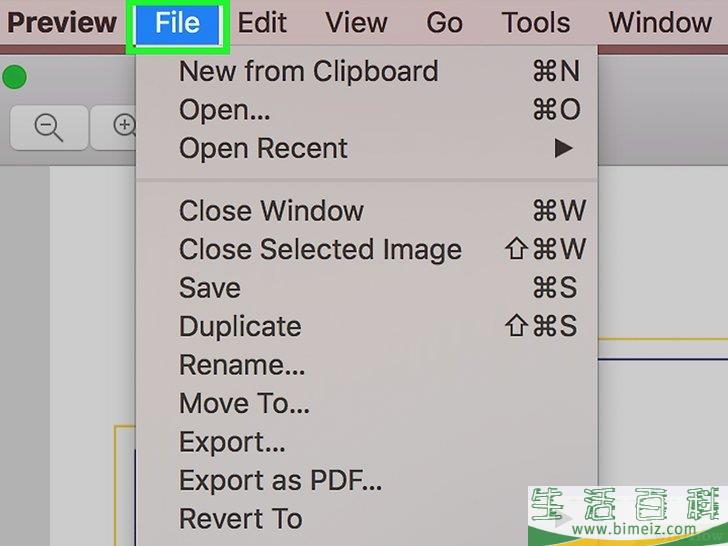The height and width of the screenshot is (546, 728).
Task: Select Open... in the File menu
Action: pyautogui.click(x=367, y=110)
